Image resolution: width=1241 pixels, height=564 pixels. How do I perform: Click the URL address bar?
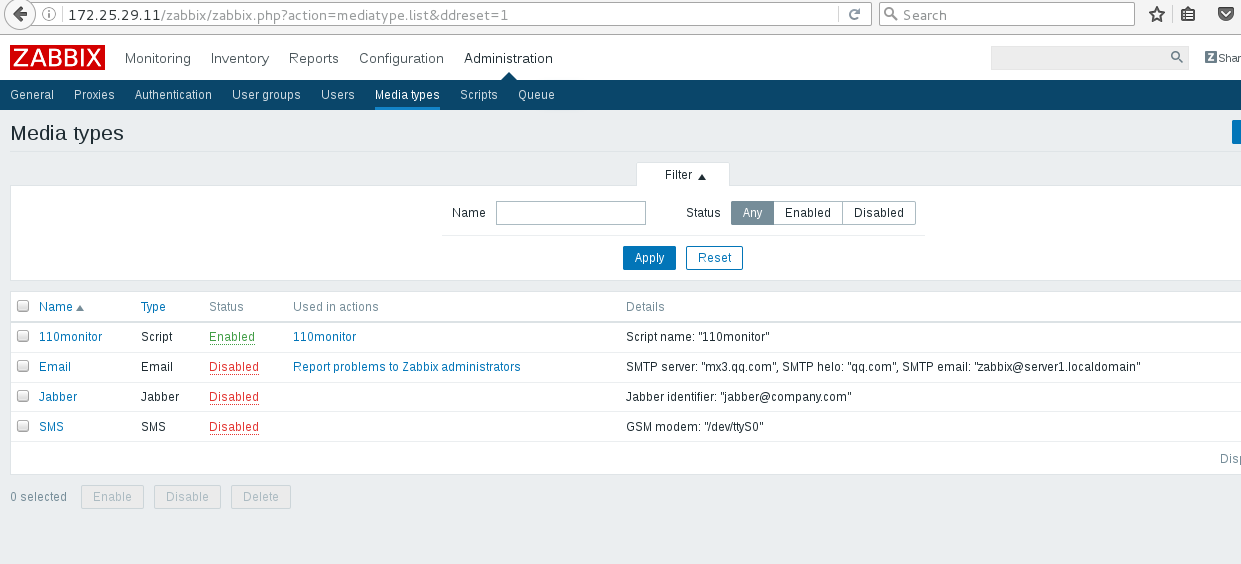pos(450,15)
